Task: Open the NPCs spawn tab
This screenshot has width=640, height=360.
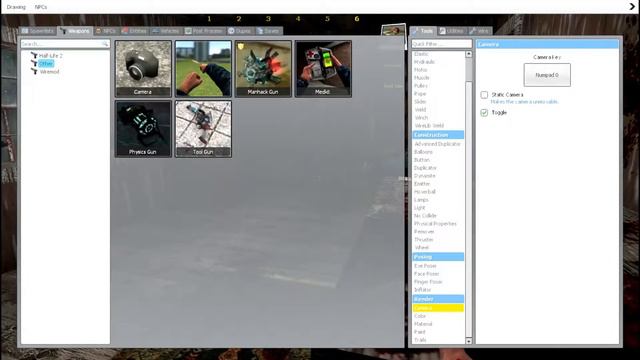Action: coord(106,31)
